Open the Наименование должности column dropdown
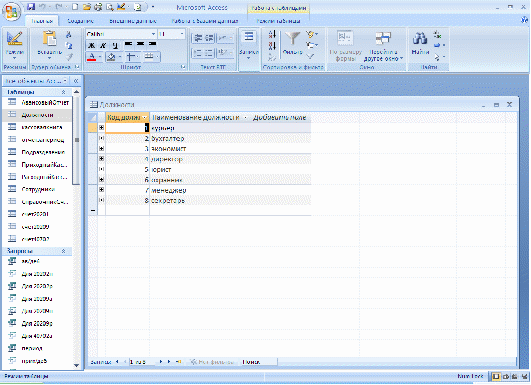Viewport: 531px width, 385px height. click(x=245, y=117)
